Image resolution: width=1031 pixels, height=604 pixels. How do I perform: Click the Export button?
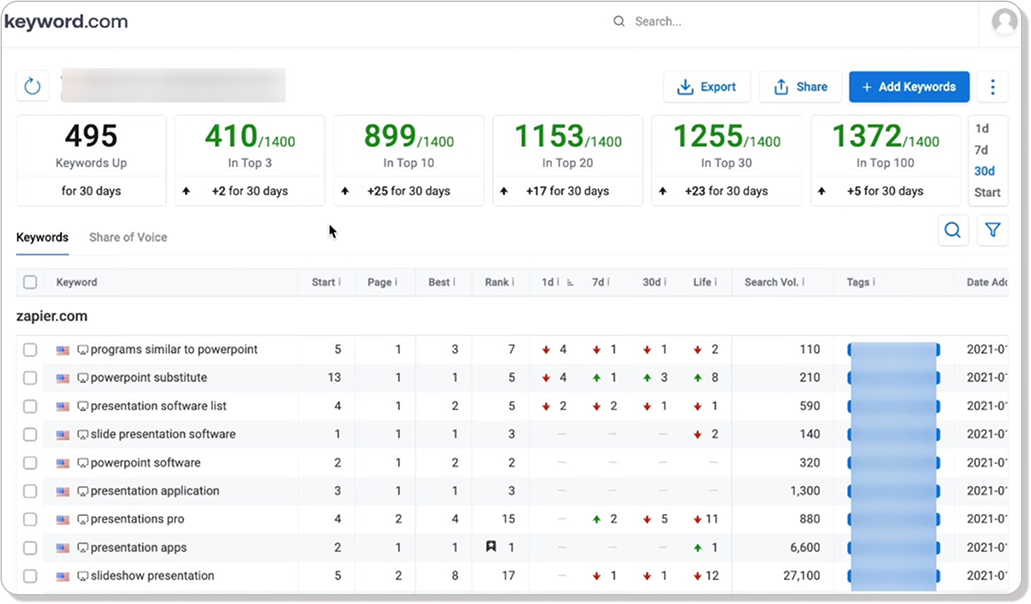tap(706, 87)
